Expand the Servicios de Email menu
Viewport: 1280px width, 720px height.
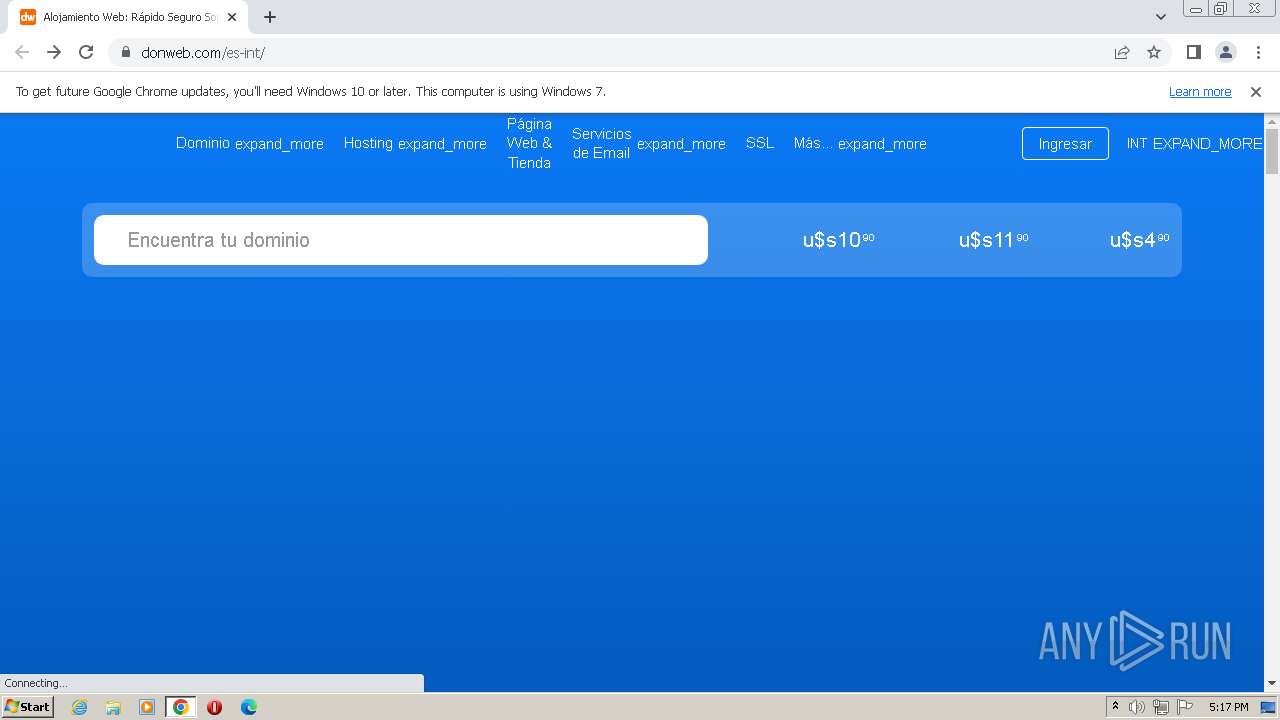tap(648, 143)
